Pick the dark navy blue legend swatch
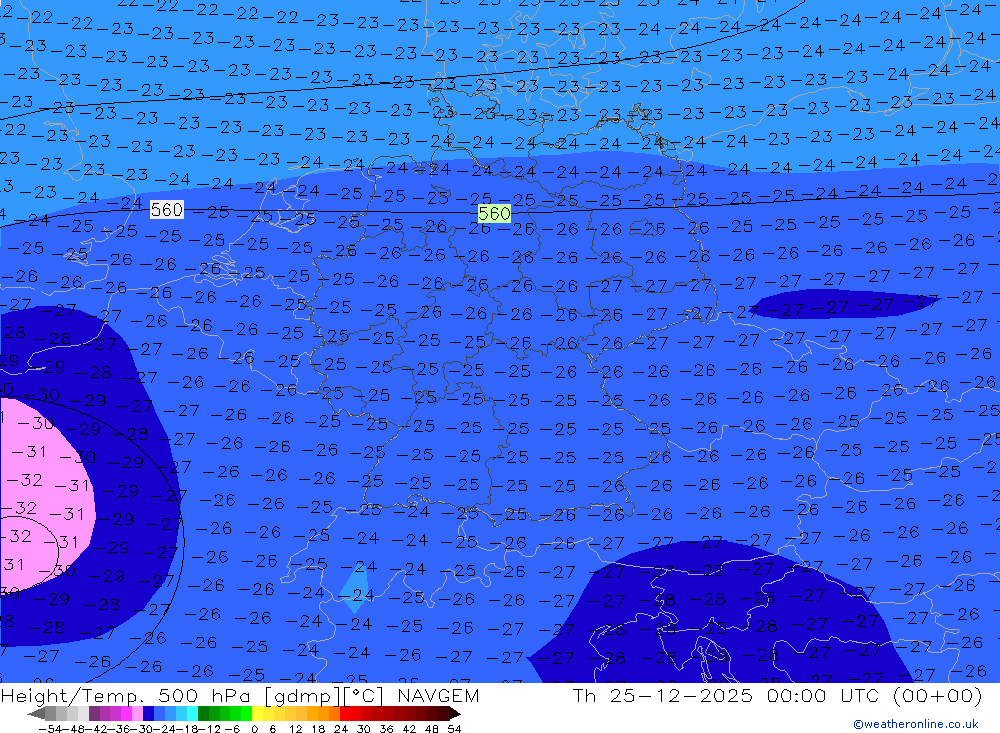 click(148, 714)
